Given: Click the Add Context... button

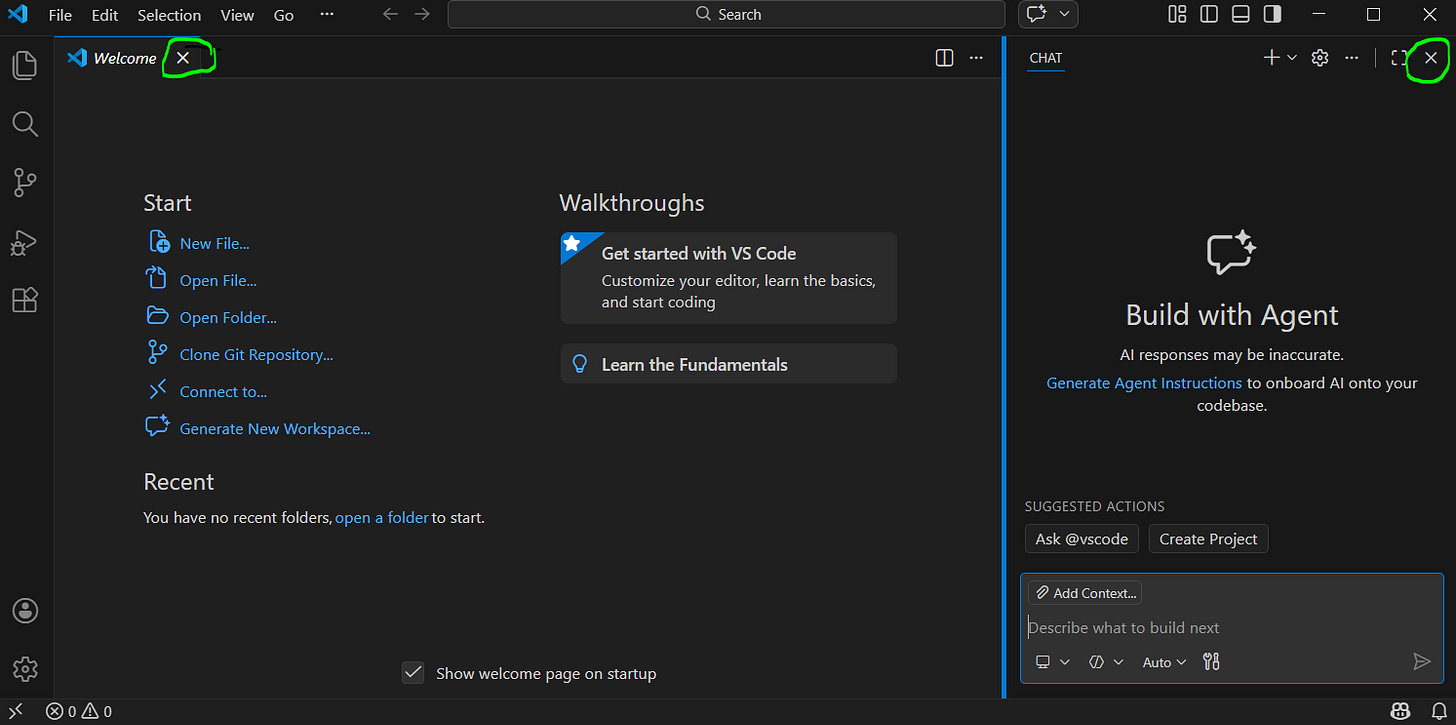Looking at the screenshot, I should point(1085,593).
